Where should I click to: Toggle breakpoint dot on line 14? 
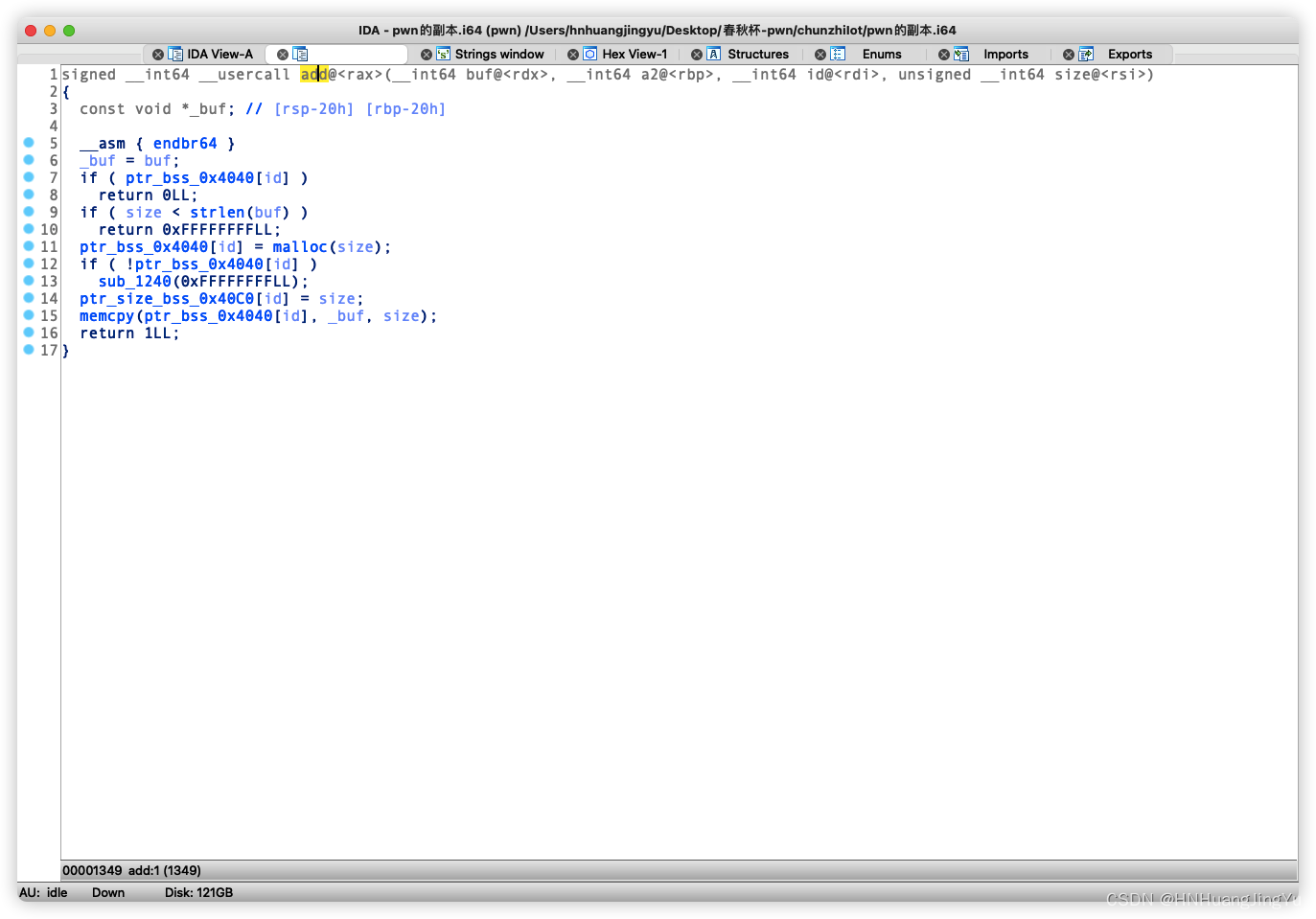pos(29,297)
